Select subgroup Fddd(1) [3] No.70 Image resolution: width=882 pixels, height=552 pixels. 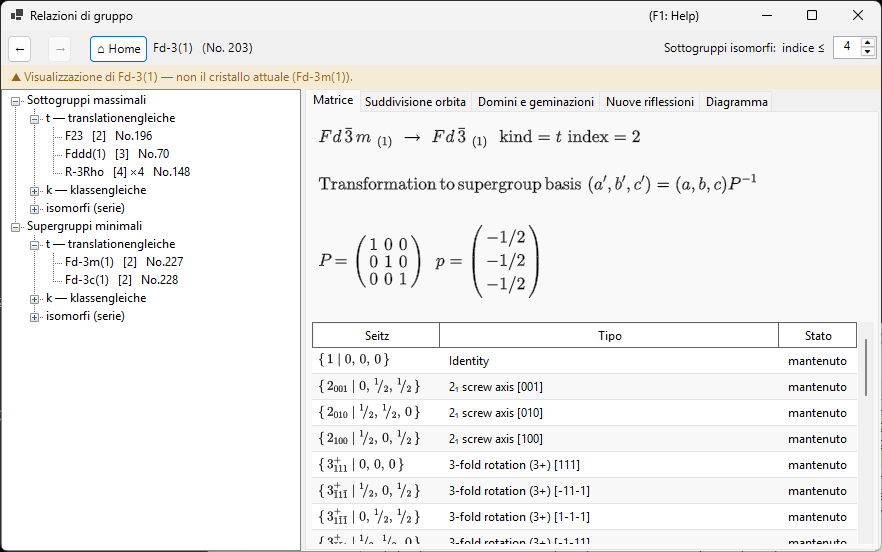[117, 154]
